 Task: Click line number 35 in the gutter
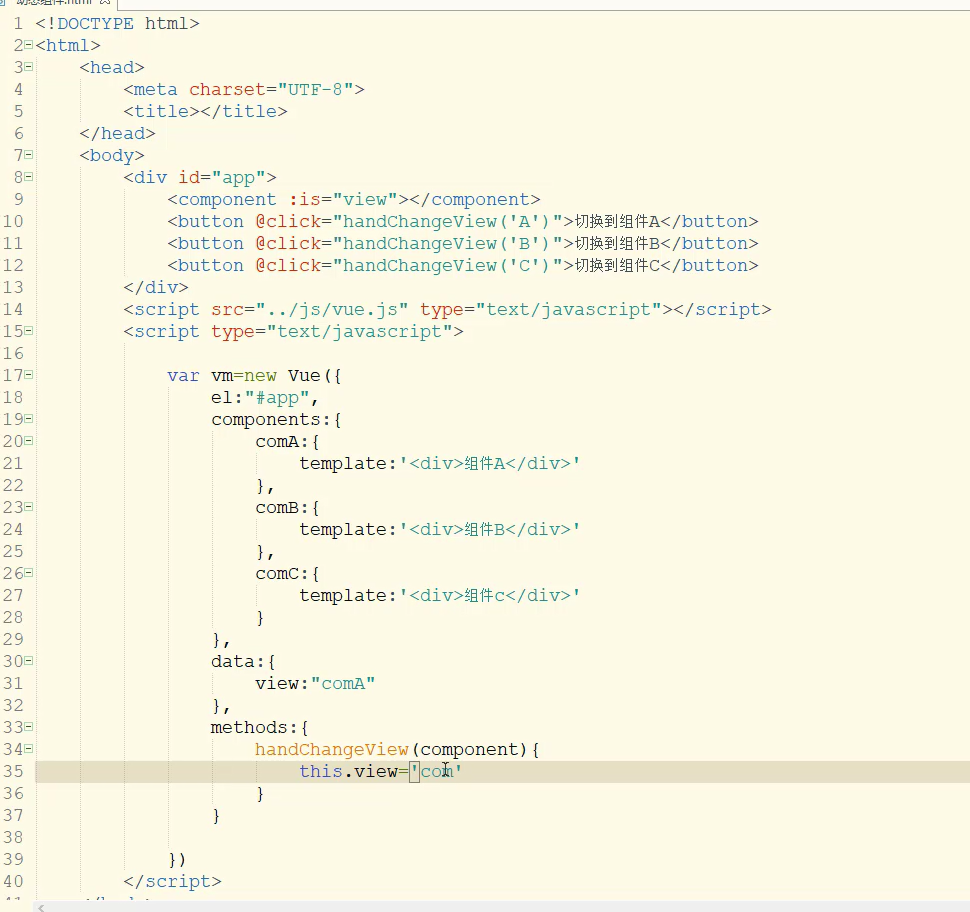(x=13, y=772)
